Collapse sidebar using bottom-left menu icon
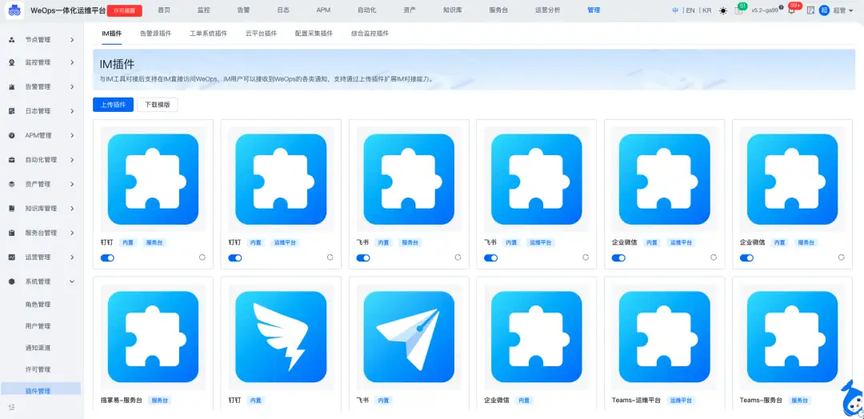 [x=12, y=407]
